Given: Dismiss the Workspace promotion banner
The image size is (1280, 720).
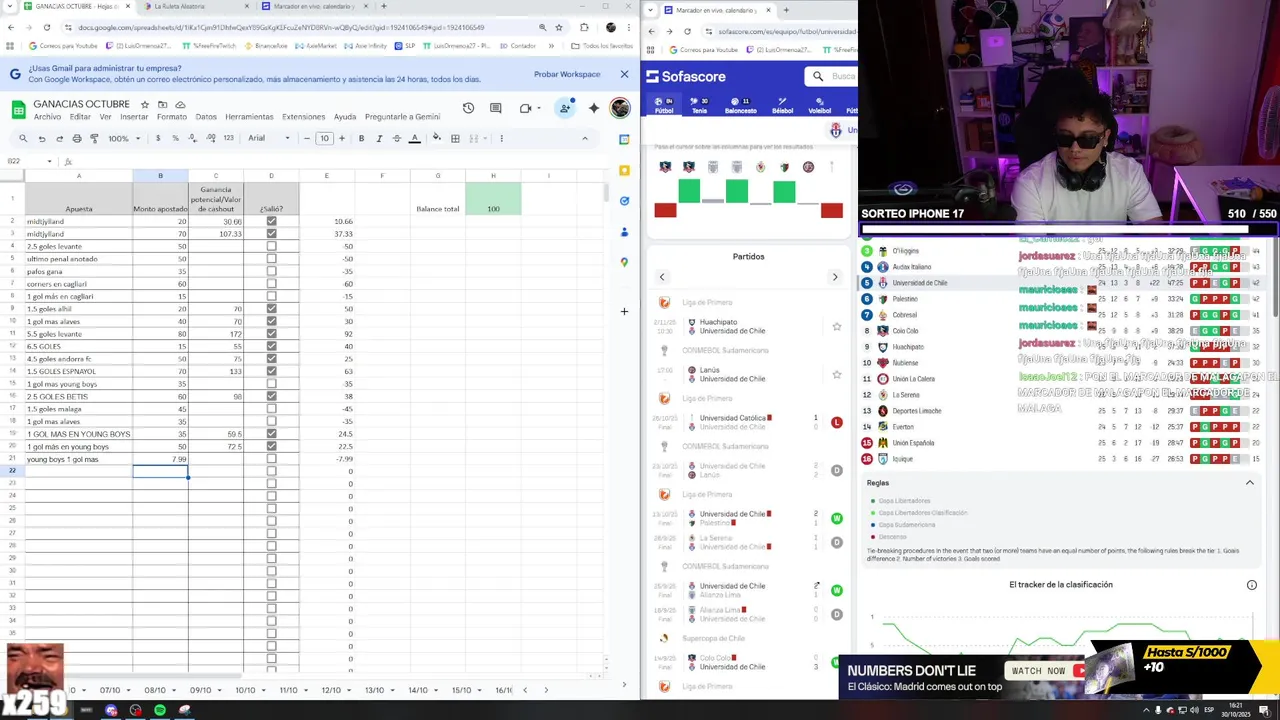Looking at the screenshot, I should pyautogui.click(x=624, y=74).
